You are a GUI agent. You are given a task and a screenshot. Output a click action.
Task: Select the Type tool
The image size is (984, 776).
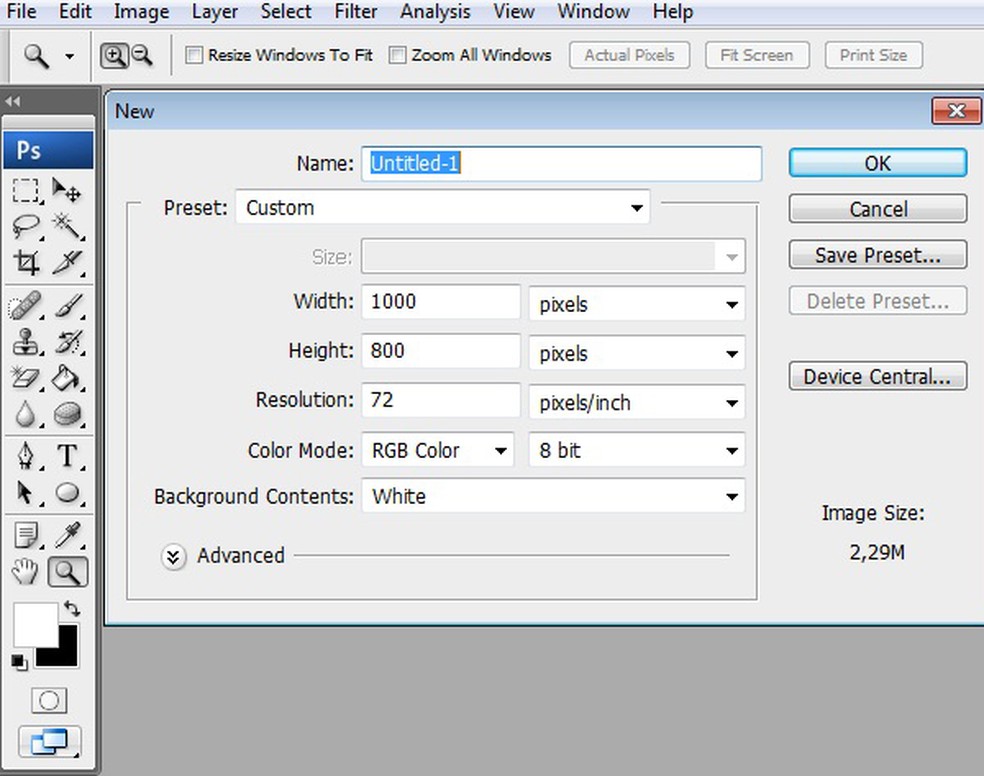pos(67,456)
